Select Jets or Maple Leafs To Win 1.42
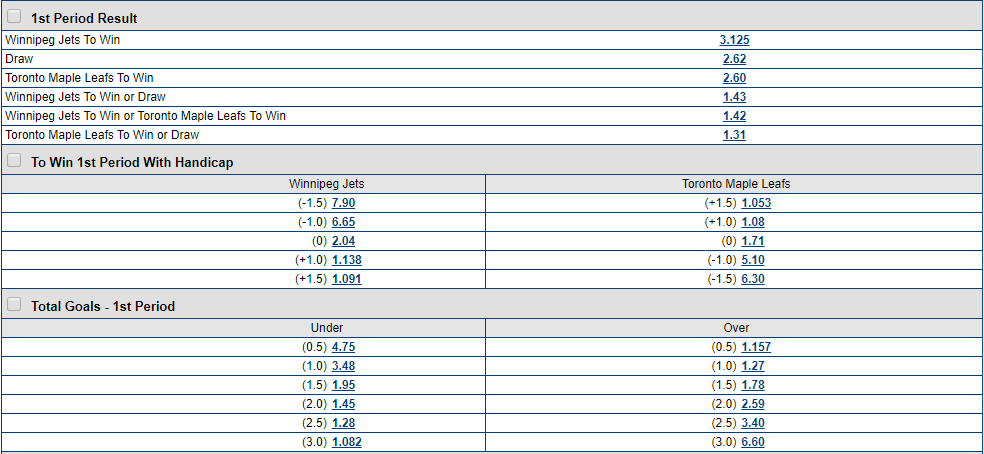 point(734,116)
